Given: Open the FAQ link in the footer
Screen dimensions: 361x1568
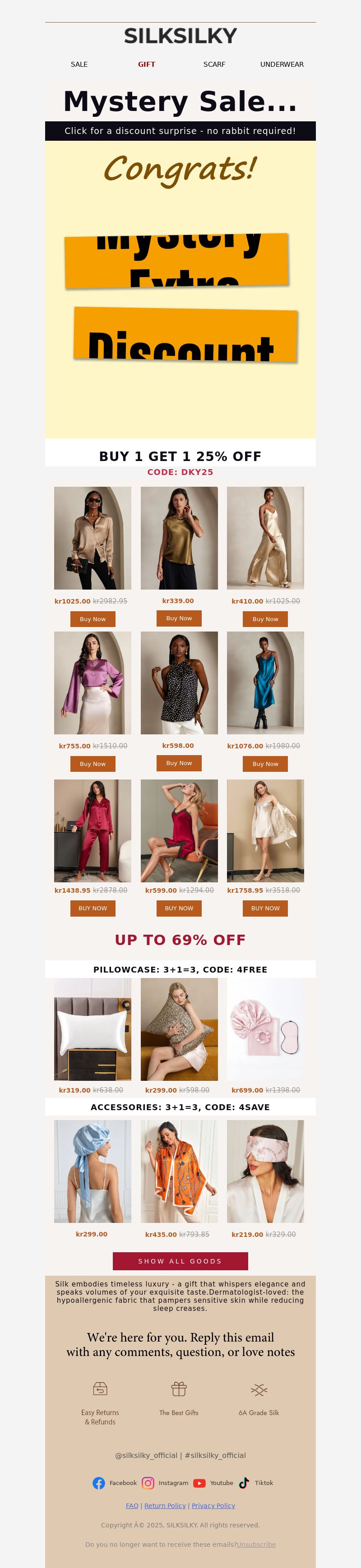Looking at the screenshot, I should pos(132,1505).
